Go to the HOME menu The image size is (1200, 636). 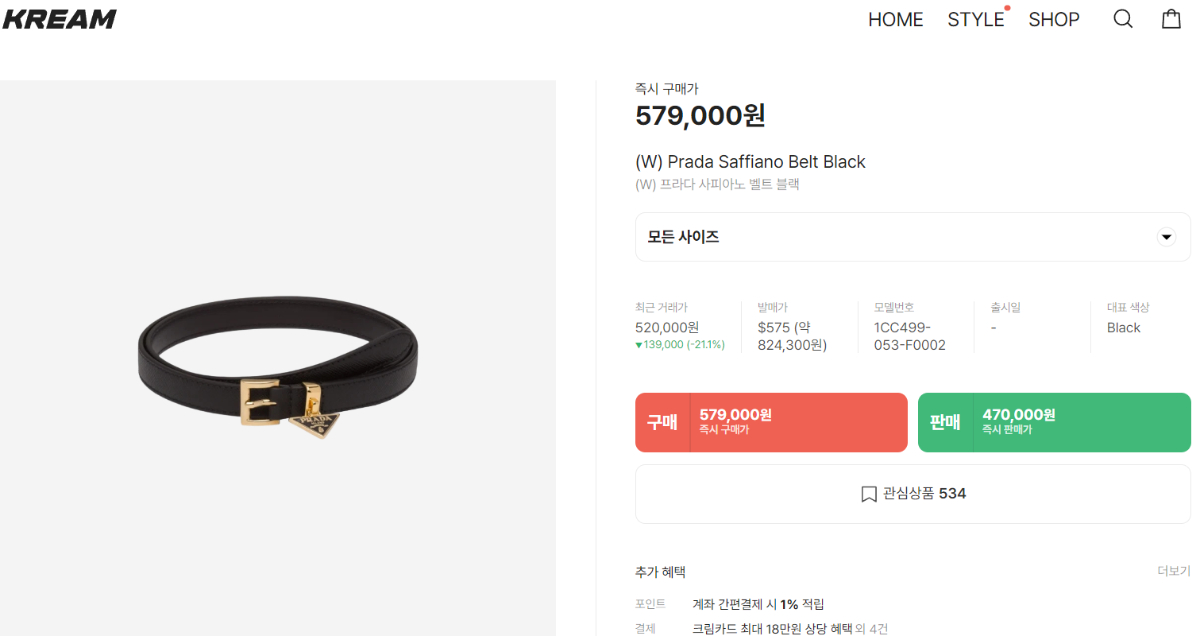(x=895, y=19)
